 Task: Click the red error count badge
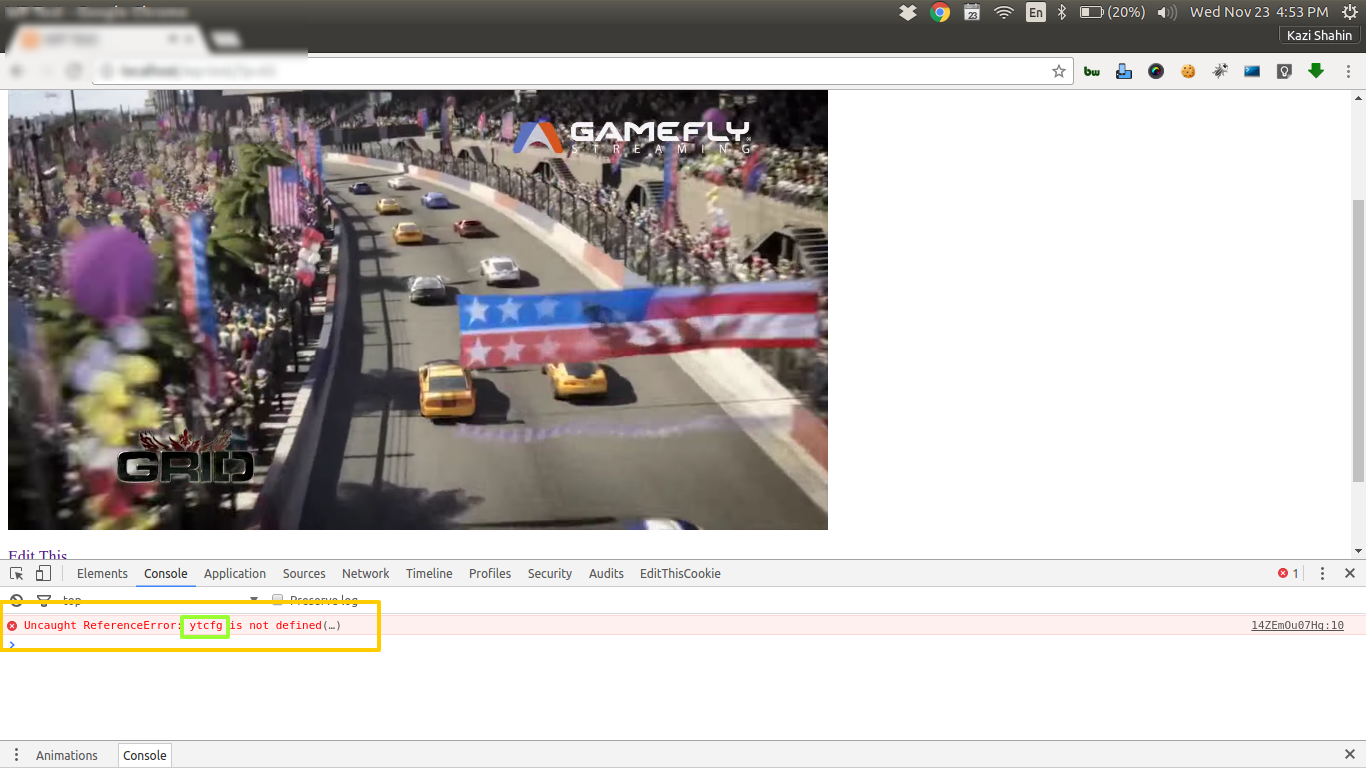click(1288, 573)
